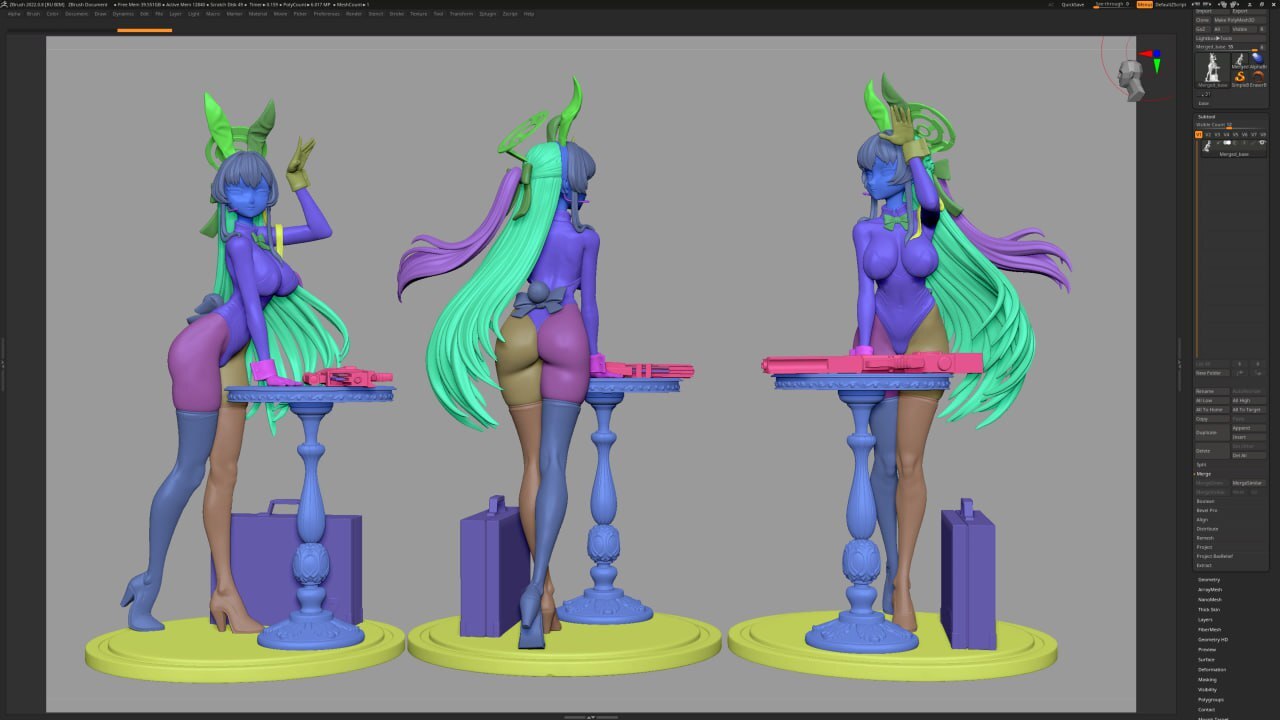Select visibility set V2
Screen dimensions: 1280x720
tap(1208, 134)
